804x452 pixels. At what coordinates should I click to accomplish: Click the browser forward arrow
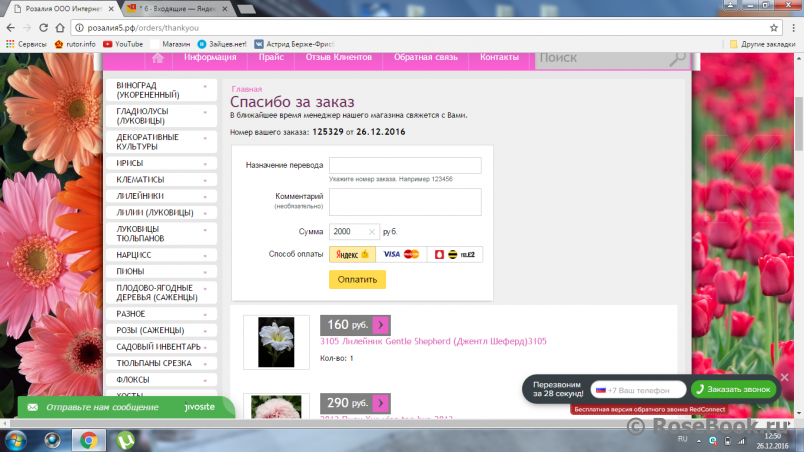(27, 28)
